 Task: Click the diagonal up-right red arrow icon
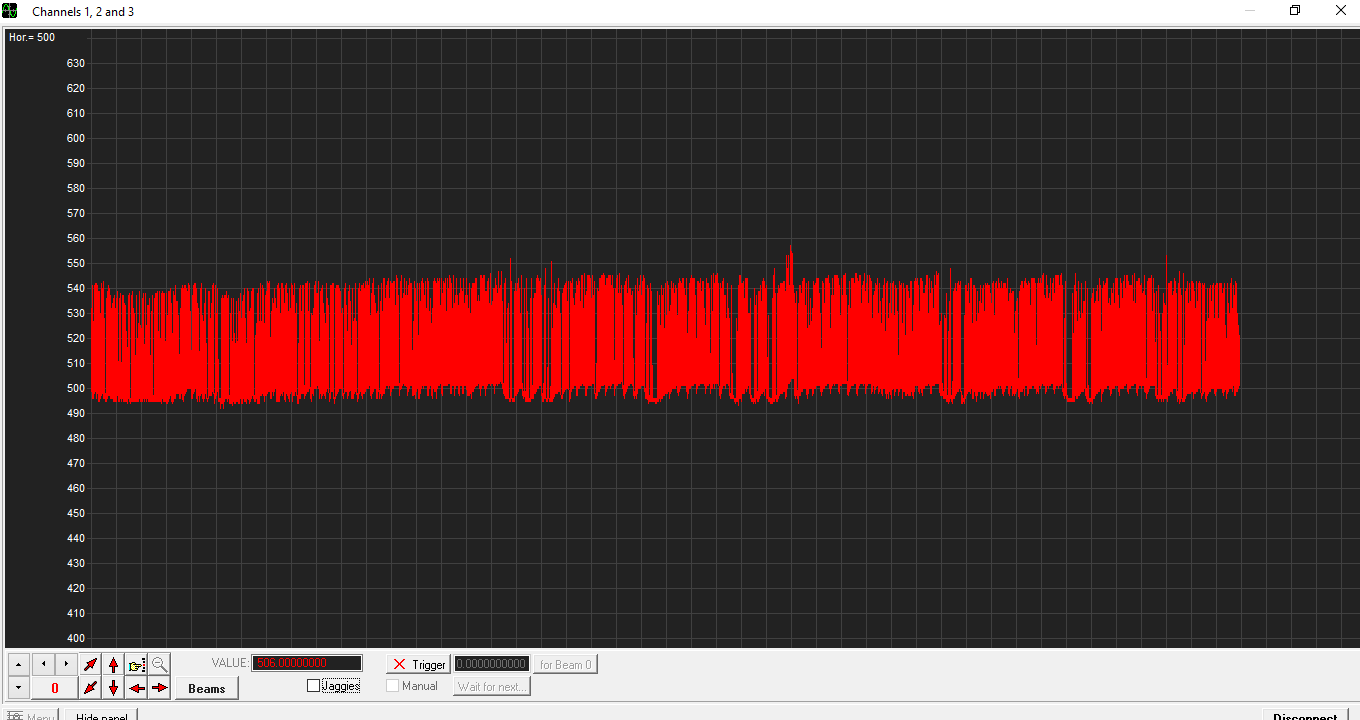coord(91,665)
